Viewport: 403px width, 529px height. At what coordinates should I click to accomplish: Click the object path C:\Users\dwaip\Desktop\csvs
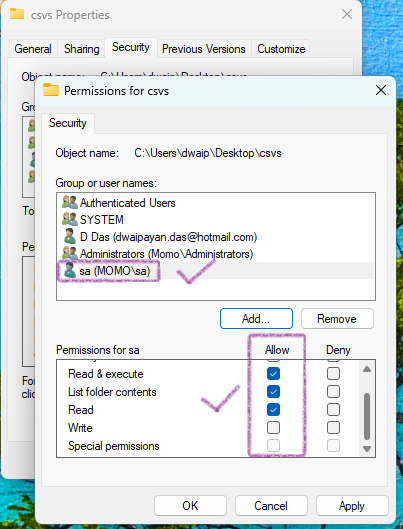point(208,153)
